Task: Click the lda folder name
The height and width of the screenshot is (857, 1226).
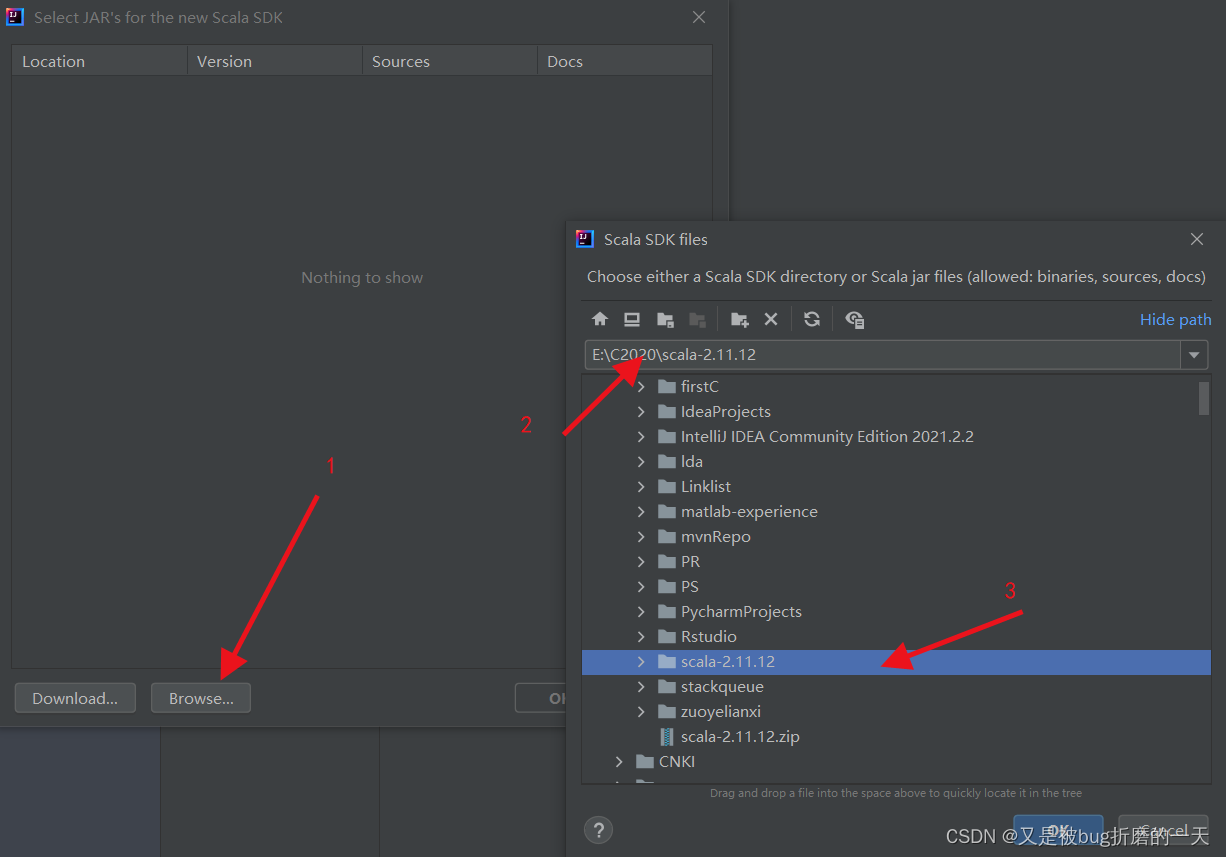Action: pyautogui.click(x=692, y=462)
